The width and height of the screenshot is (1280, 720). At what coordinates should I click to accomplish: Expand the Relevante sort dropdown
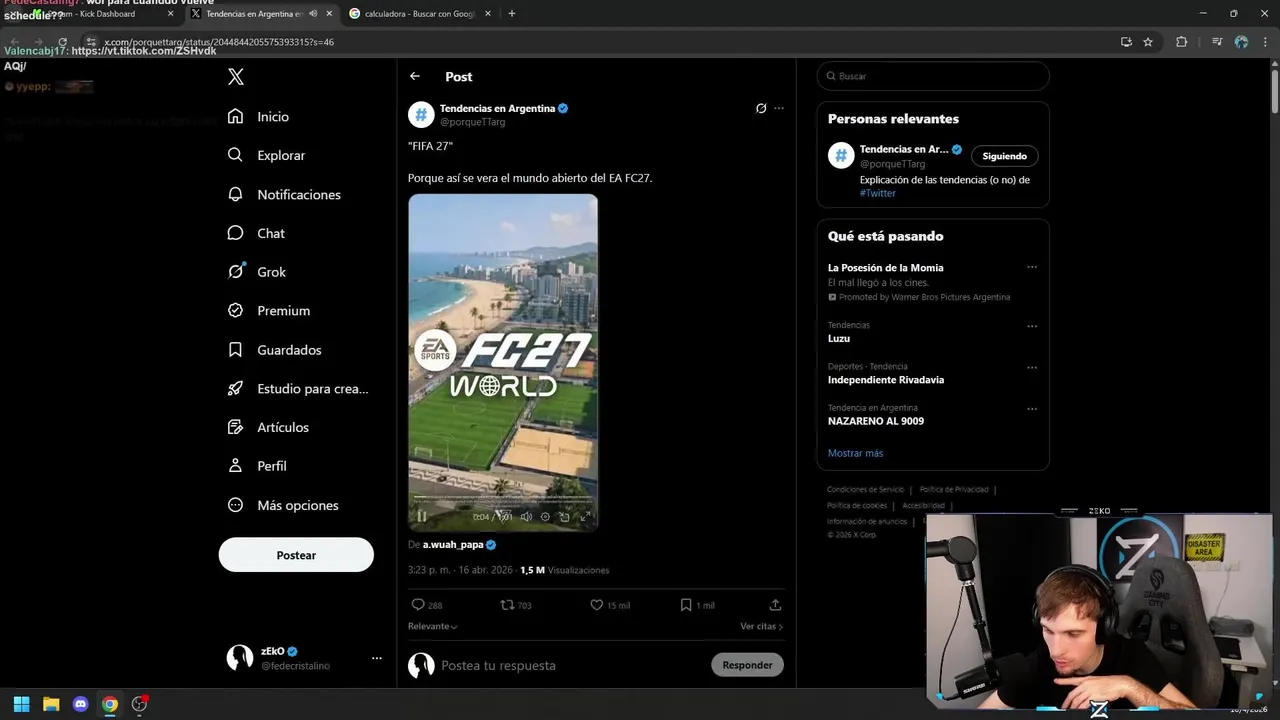pyautogui.click(x=433, y=626)
